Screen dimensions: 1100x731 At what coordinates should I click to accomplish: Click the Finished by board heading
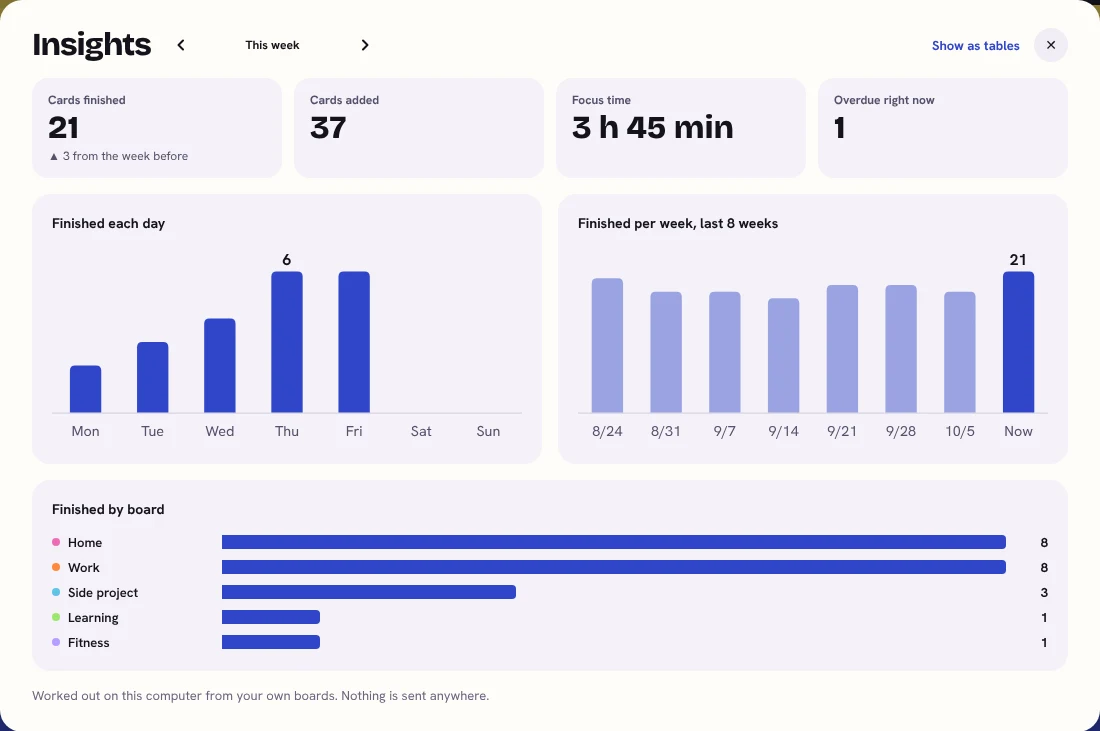coord(108,509)
